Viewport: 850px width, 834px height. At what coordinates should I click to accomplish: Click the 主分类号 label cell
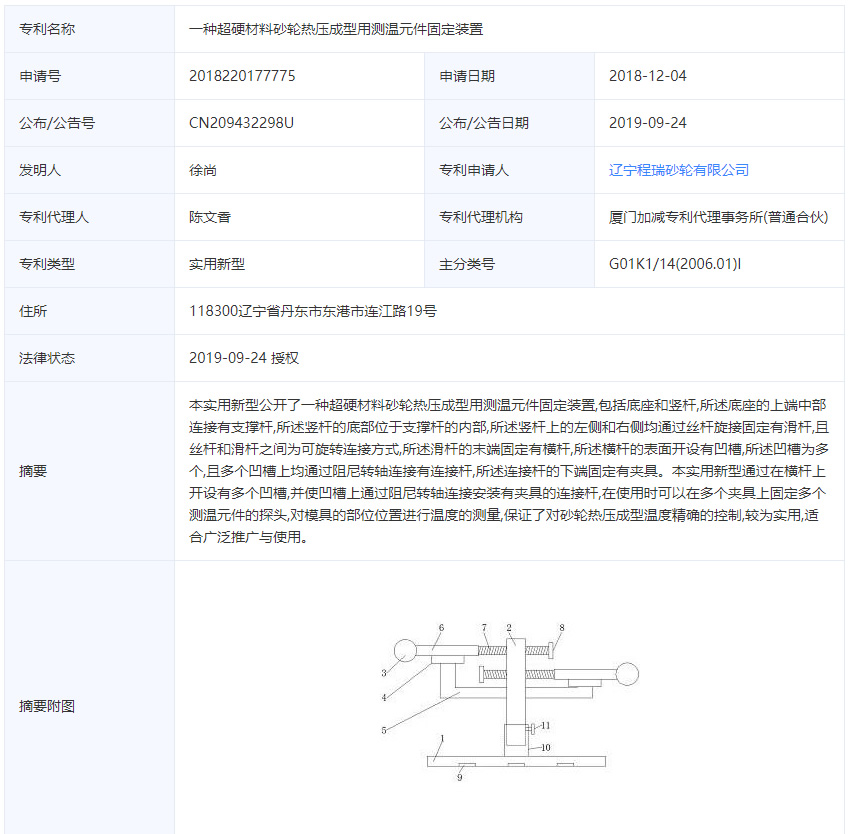(510, 264)
